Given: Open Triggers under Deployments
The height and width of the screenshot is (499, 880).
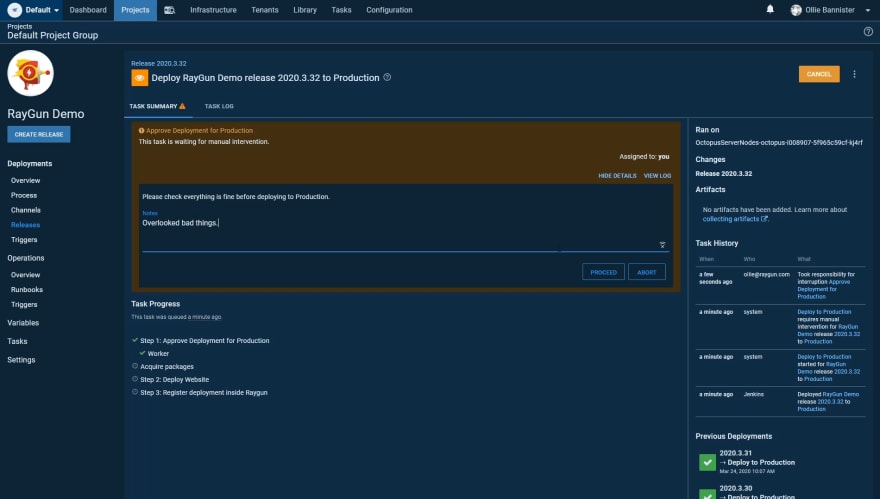Looking at the screenshot, I should tap(24, 240).
